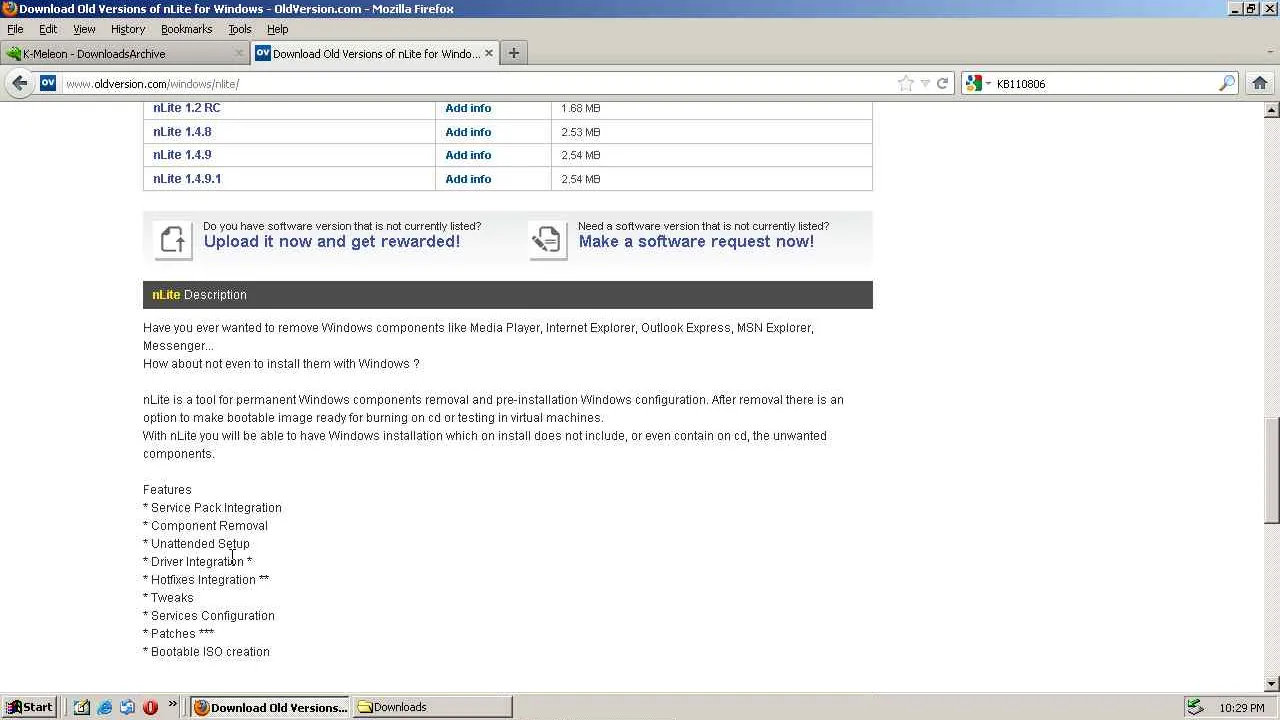
Task: Click the address bar URL field
Action: pos(480,84)
